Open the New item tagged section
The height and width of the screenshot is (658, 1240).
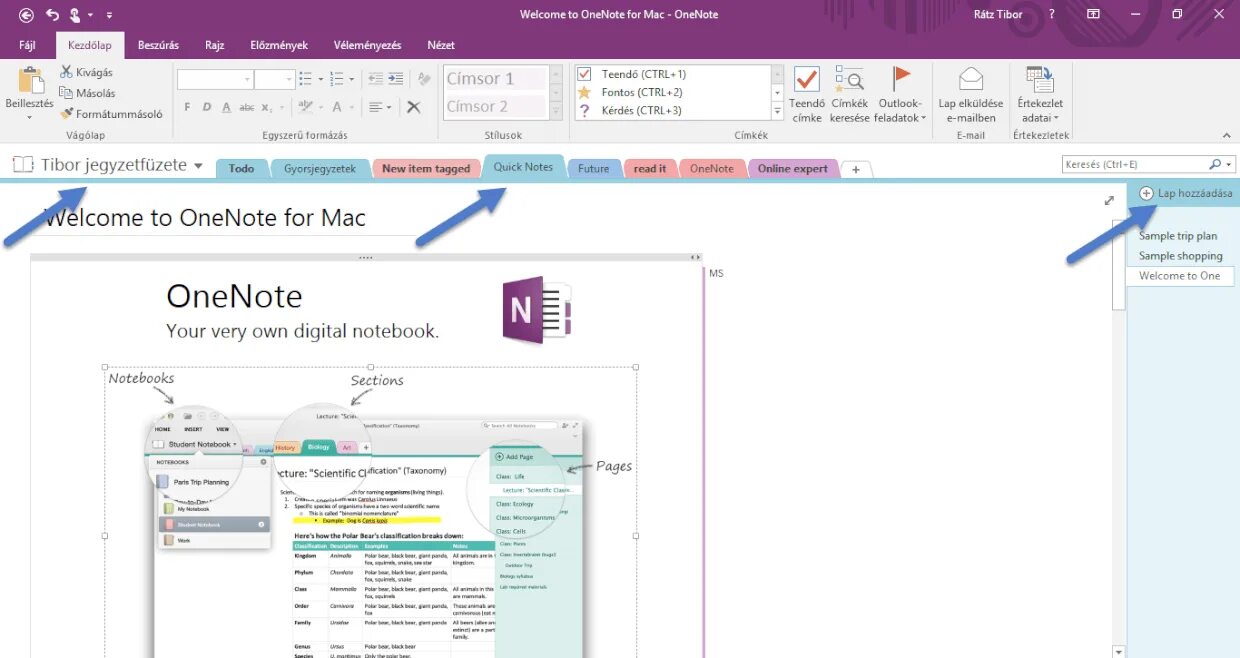click(426, 168)
